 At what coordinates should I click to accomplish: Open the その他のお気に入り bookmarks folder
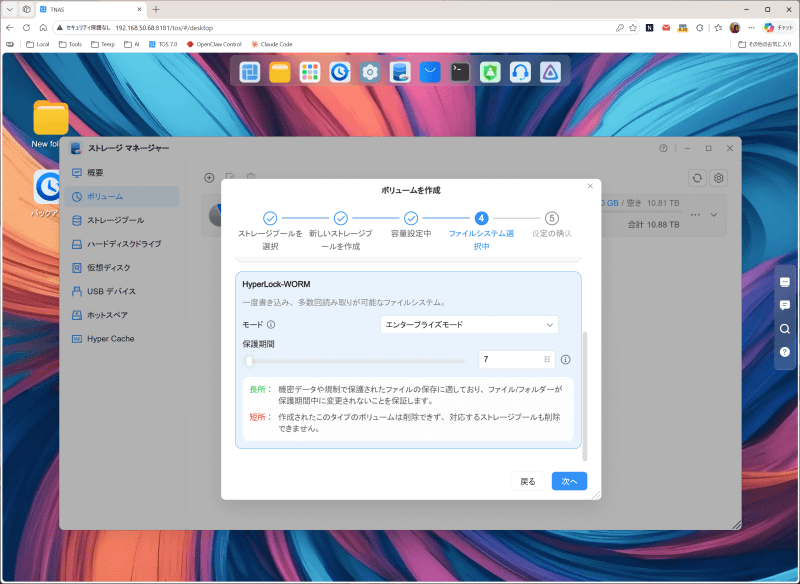(765, 44)
